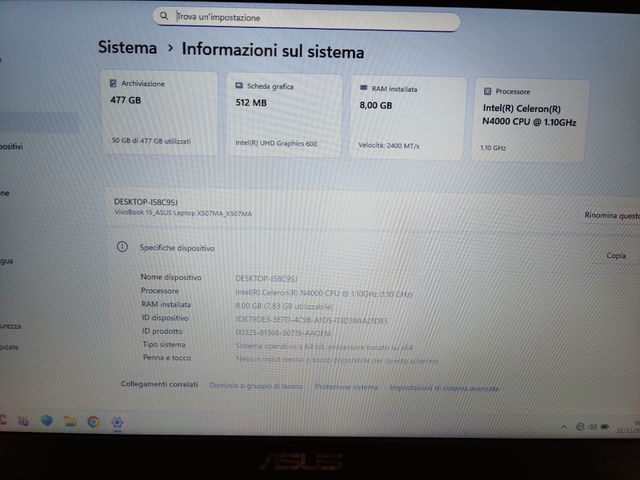Click the Collegamenti correlati label
This screenshot has width=640, height=480.
(159, 384)
